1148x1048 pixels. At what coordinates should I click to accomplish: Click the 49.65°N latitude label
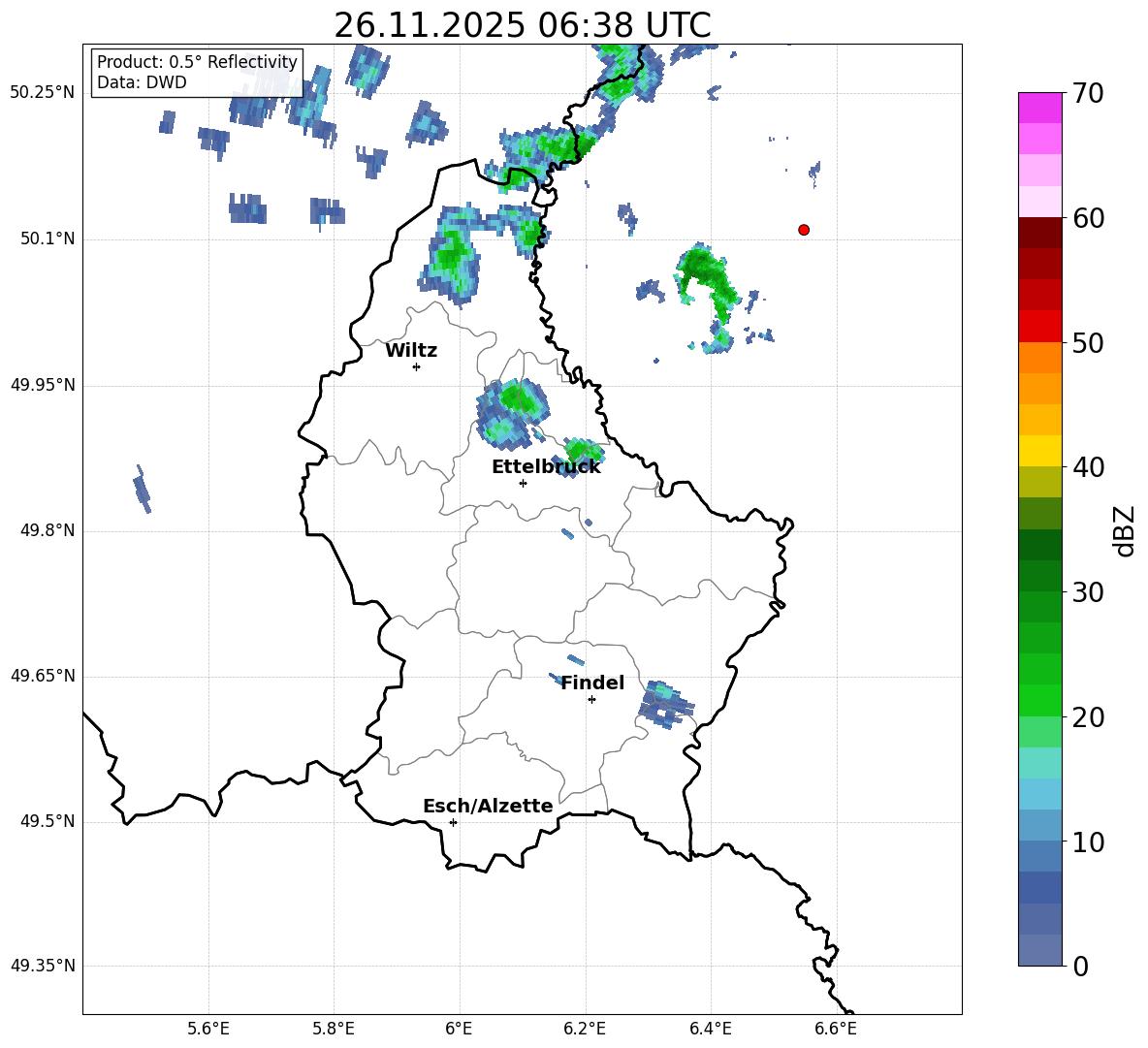pos(43,677)
